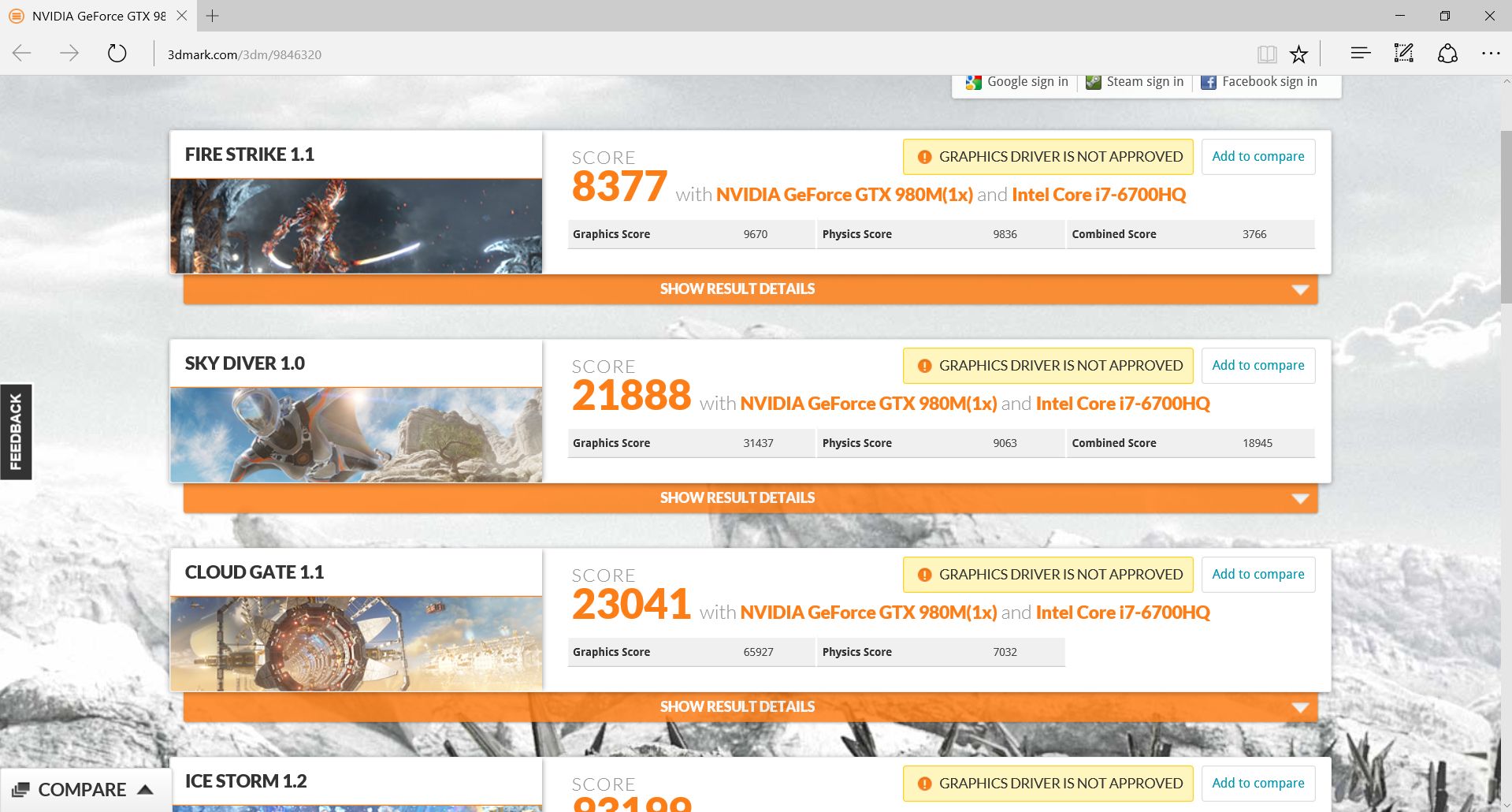Start a Web Note annotation
Image resolution: width=1512 pixels, height=812 pixels.
pos(1403,53)
